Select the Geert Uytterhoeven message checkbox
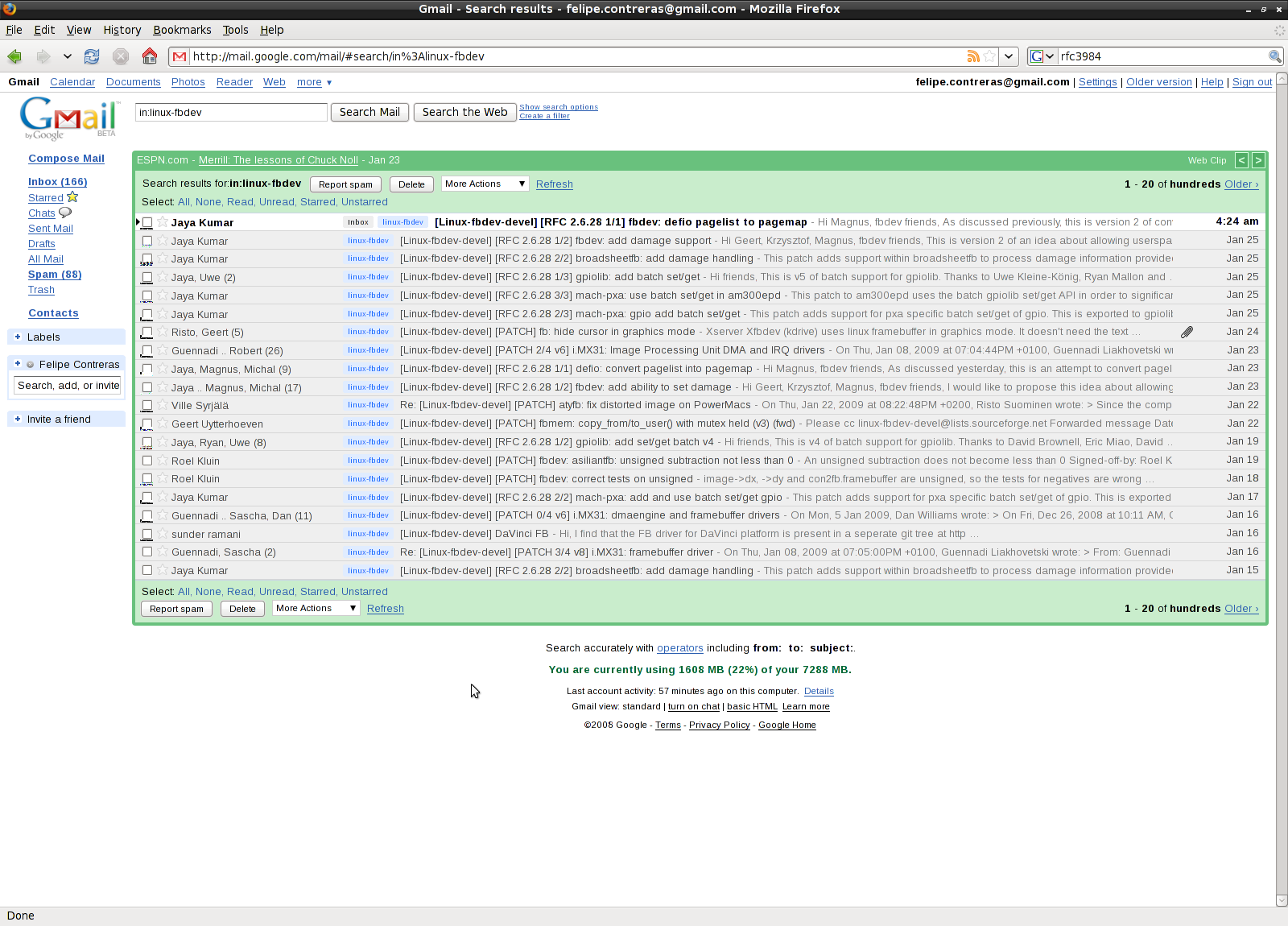Viewport: 1288px width, 926px height. pos(147,424)
